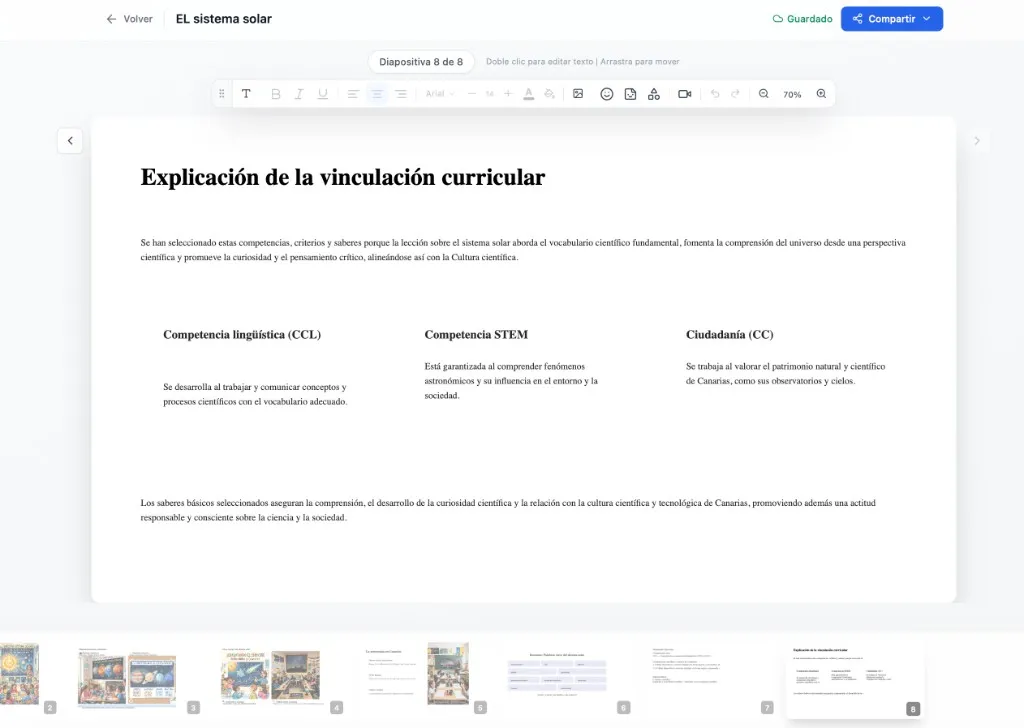Click the font size value 14
1024x728 pixels.
pos(490,94)
